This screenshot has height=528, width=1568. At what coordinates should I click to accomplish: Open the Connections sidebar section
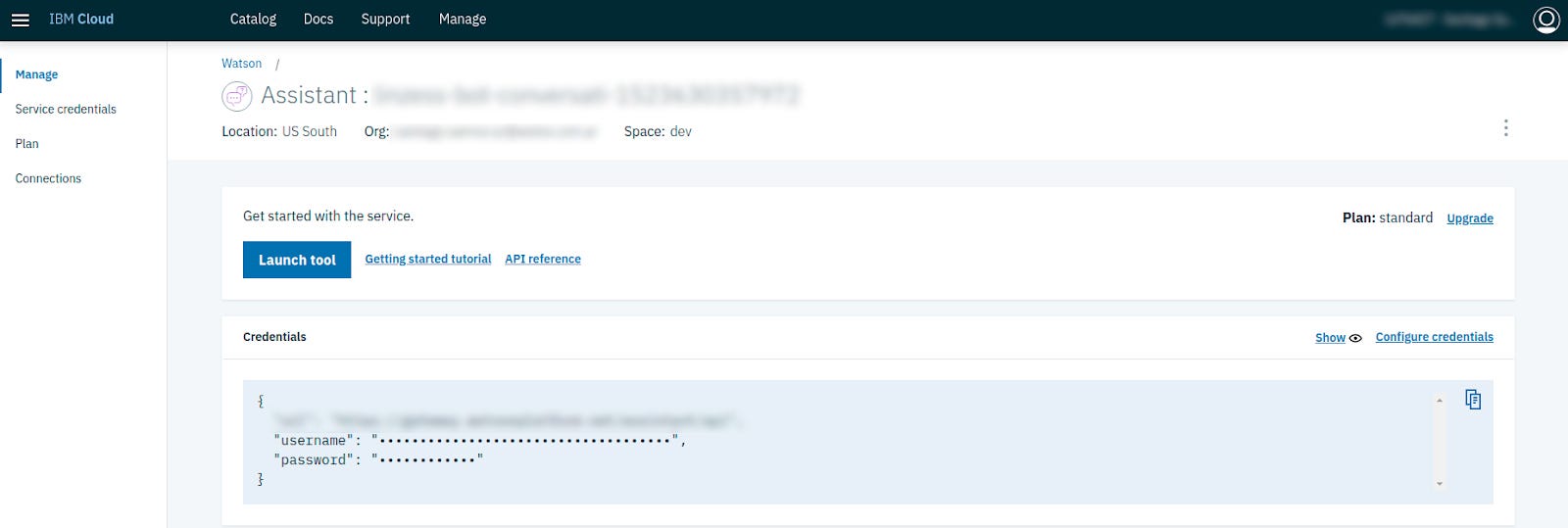point(48,178)
